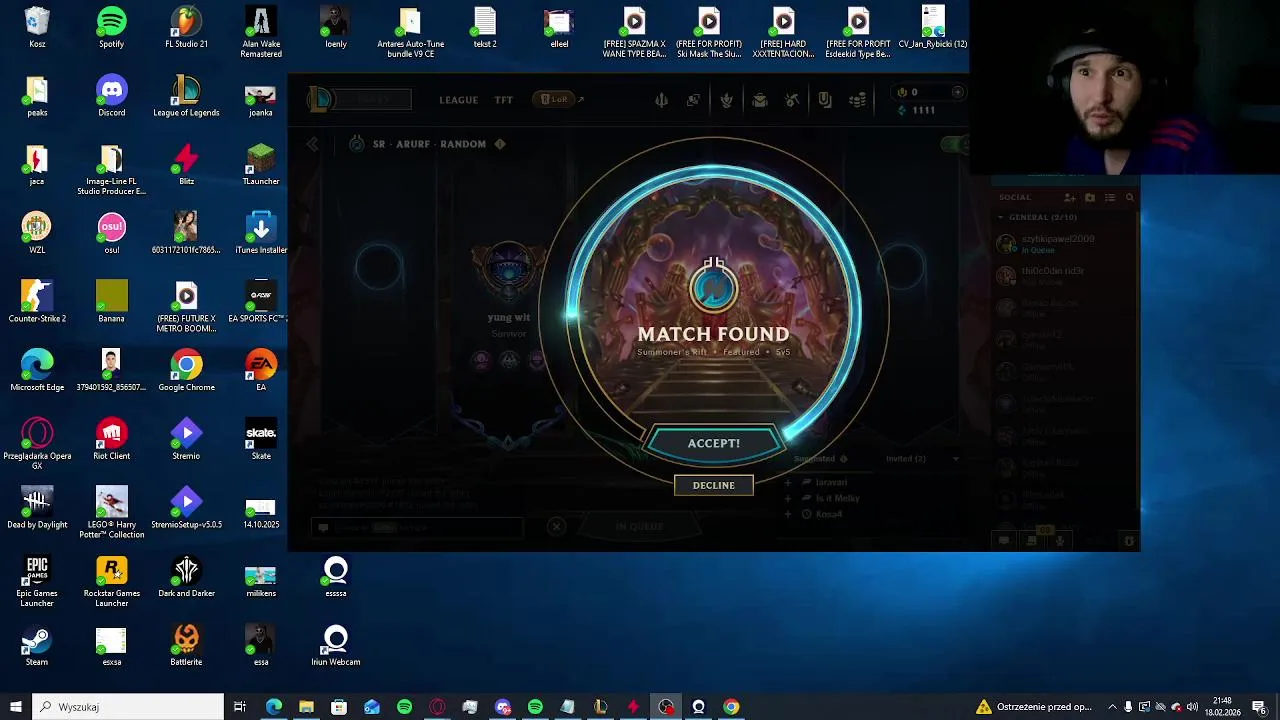The width and height of the screenshot is (1280, 720).
Task: Select the TLauncher Minecraft icon
Action: click(x=261, y=166)
